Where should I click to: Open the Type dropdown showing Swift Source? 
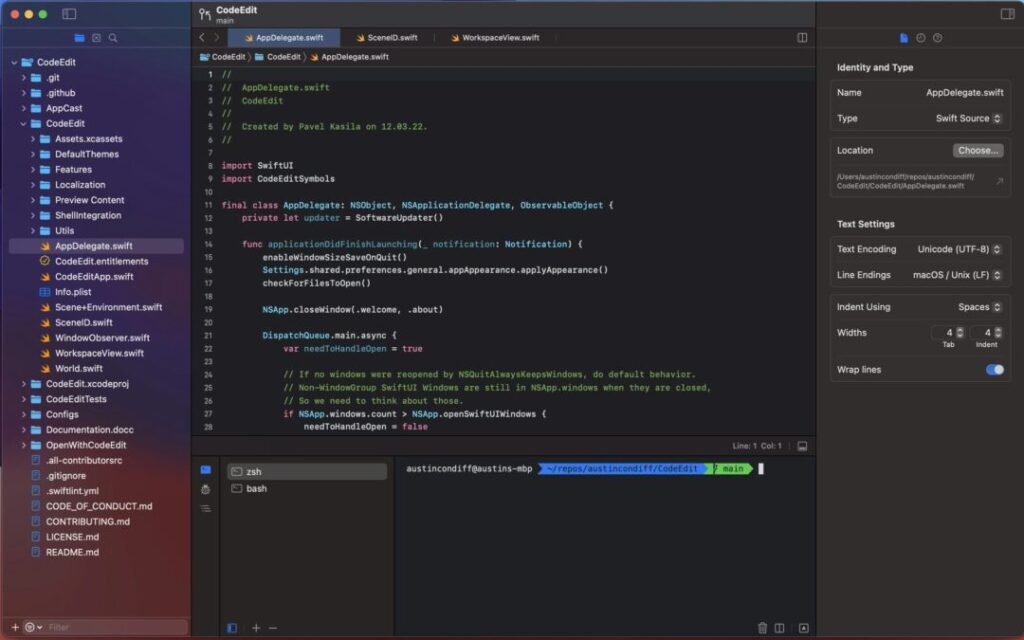tap(968, 118)
